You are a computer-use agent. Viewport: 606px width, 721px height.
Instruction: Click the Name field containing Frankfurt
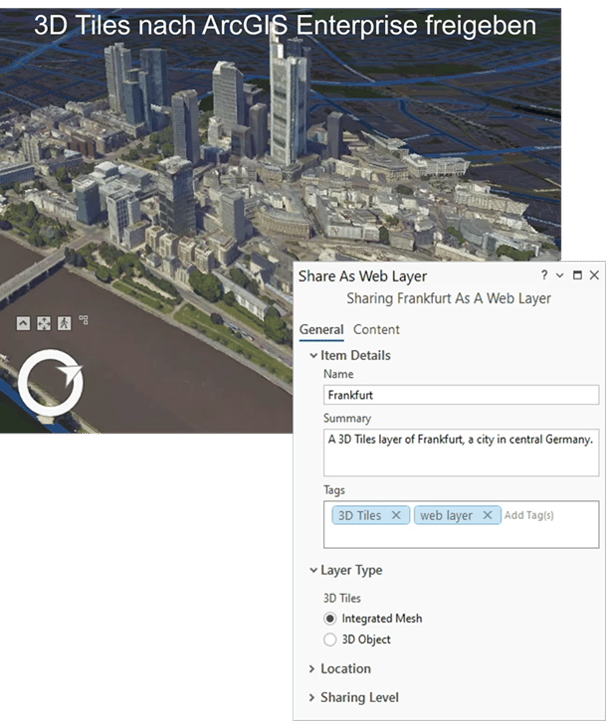(x=461, y=395)
